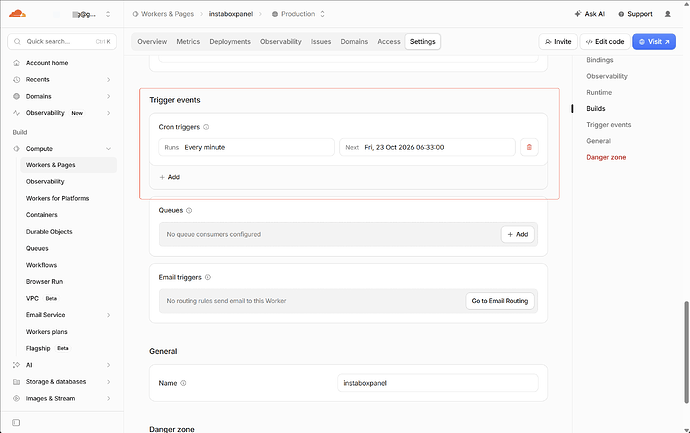Open the Observability tab

(280, 41)
